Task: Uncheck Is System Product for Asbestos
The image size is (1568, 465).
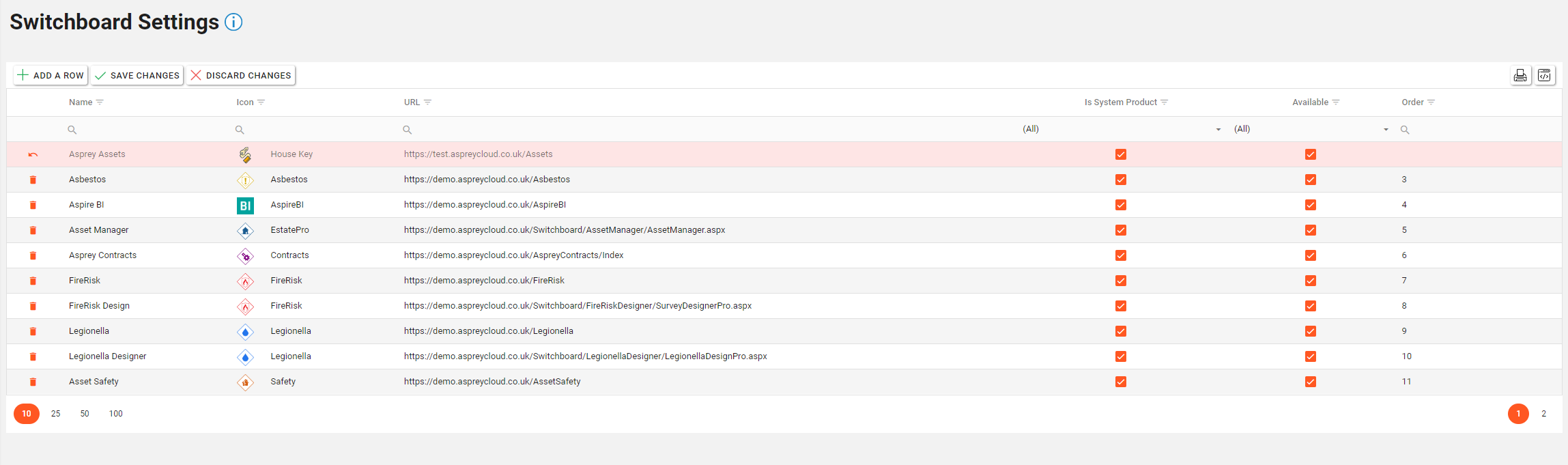Action: 1120,180
